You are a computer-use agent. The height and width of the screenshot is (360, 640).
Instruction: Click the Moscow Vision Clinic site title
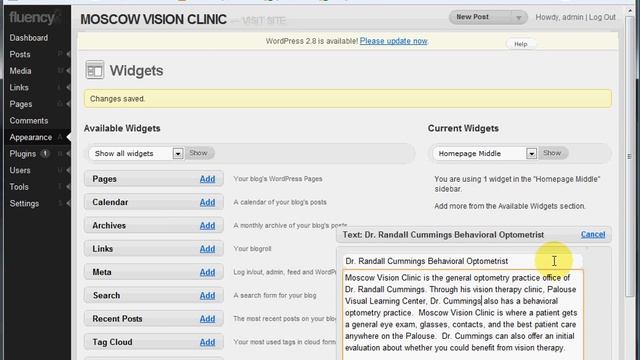pos(153,20)
